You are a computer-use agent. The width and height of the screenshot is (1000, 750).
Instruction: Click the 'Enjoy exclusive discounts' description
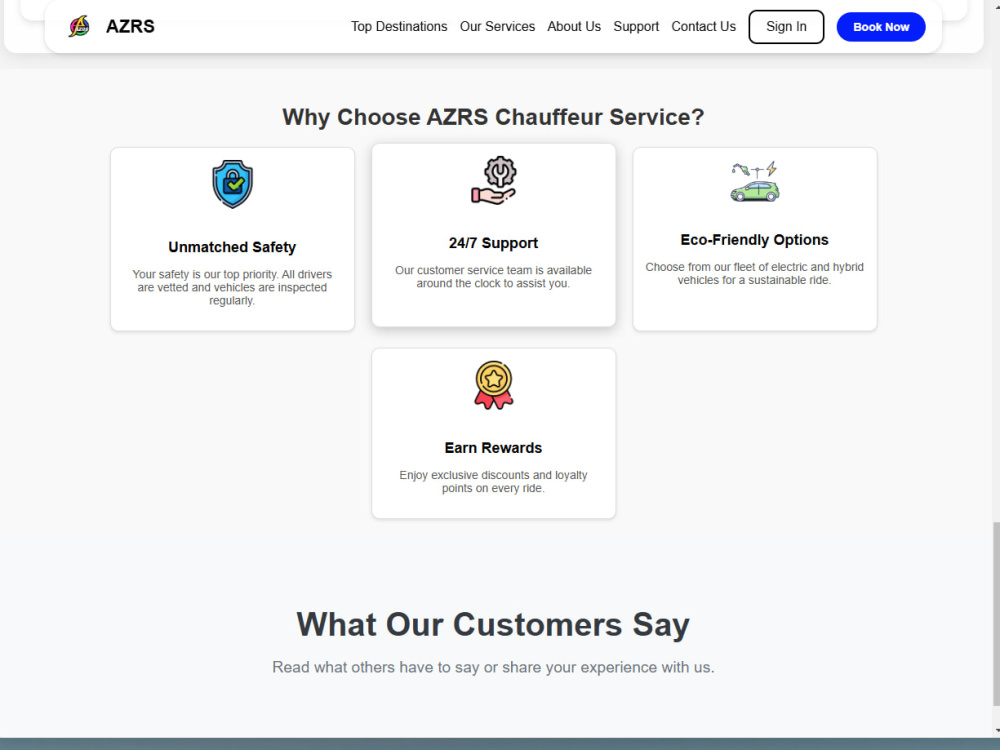point(494,482)
